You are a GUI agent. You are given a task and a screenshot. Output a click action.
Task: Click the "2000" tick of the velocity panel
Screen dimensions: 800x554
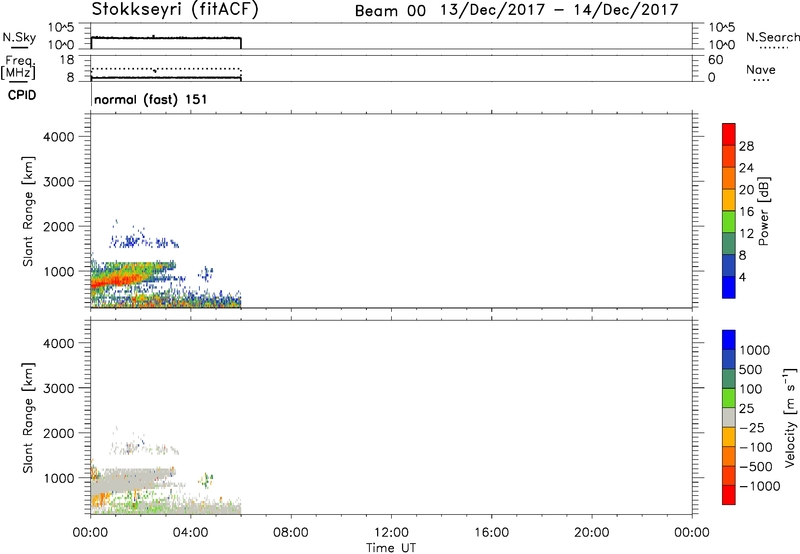tap(59, 433)
